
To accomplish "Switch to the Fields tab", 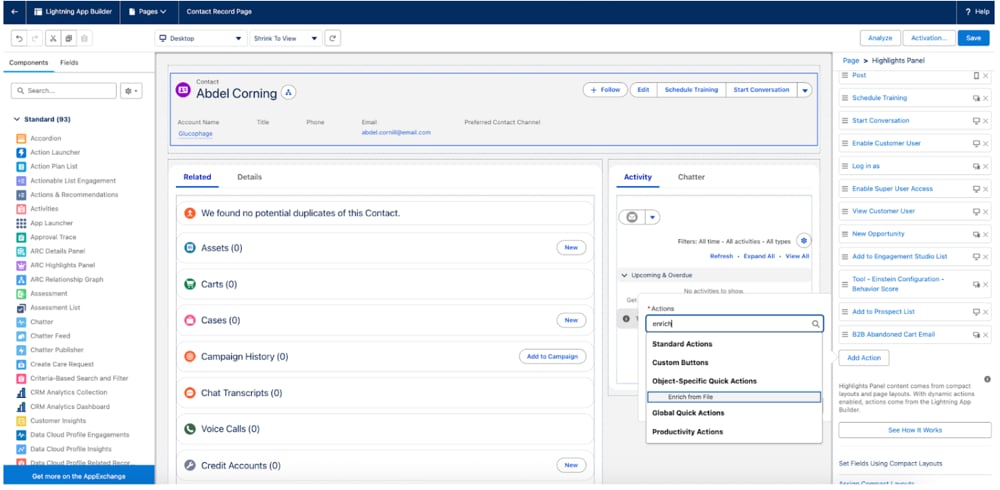I will pyautogui.click(x=69, y=62).
